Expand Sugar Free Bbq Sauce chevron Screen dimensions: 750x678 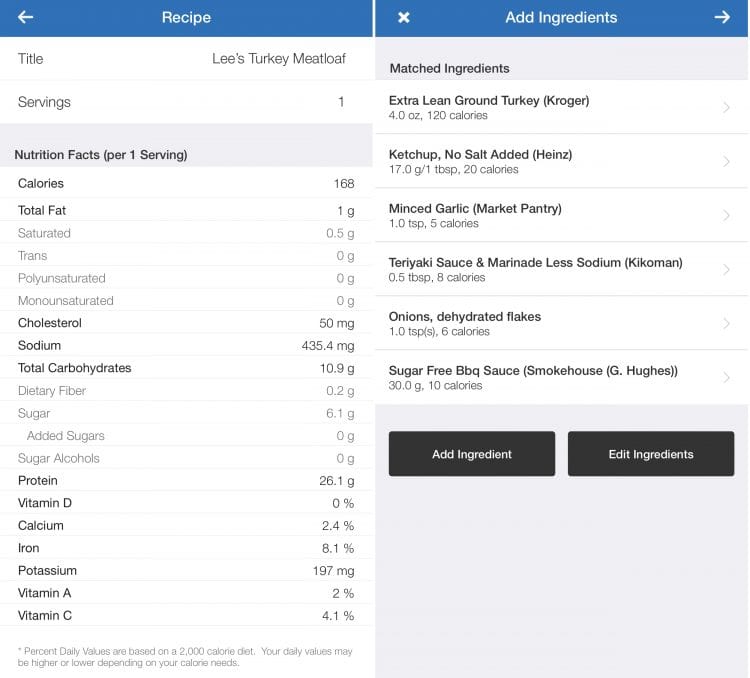(x=726, y=377)
